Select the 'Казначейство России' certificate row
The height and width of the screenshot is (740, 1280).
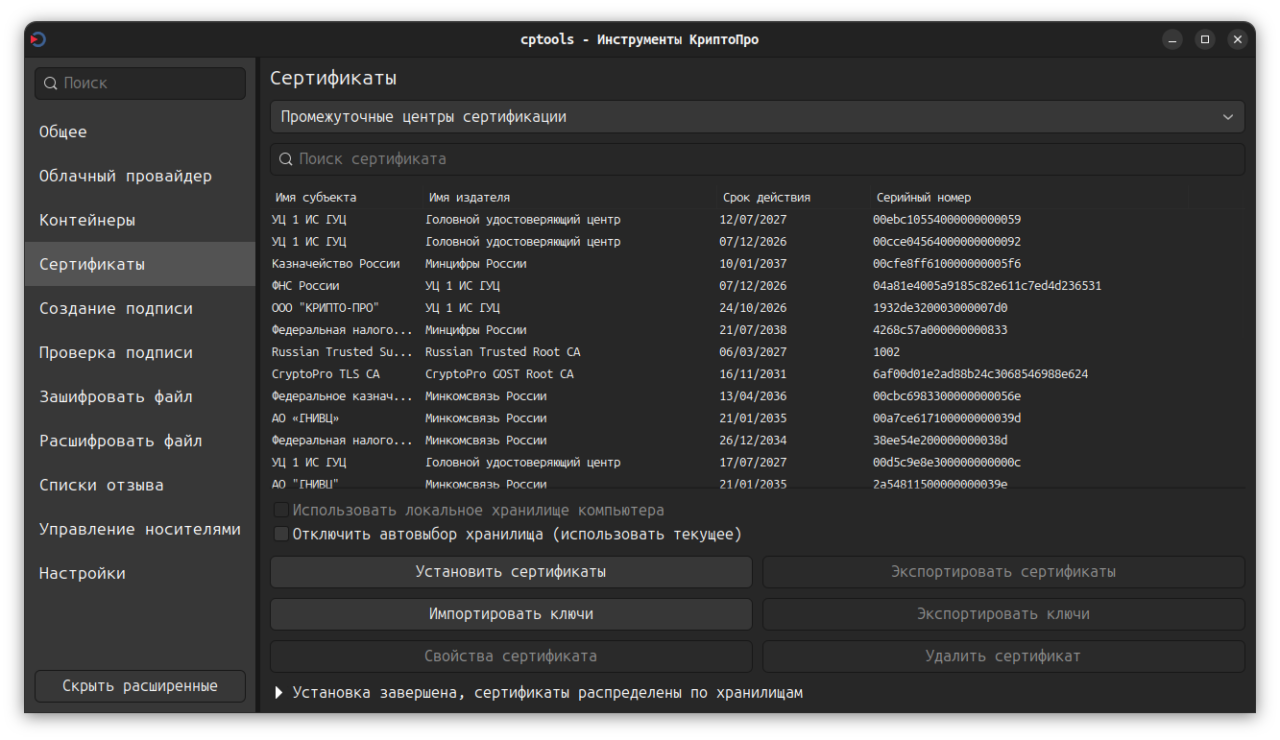coord(757,264)
